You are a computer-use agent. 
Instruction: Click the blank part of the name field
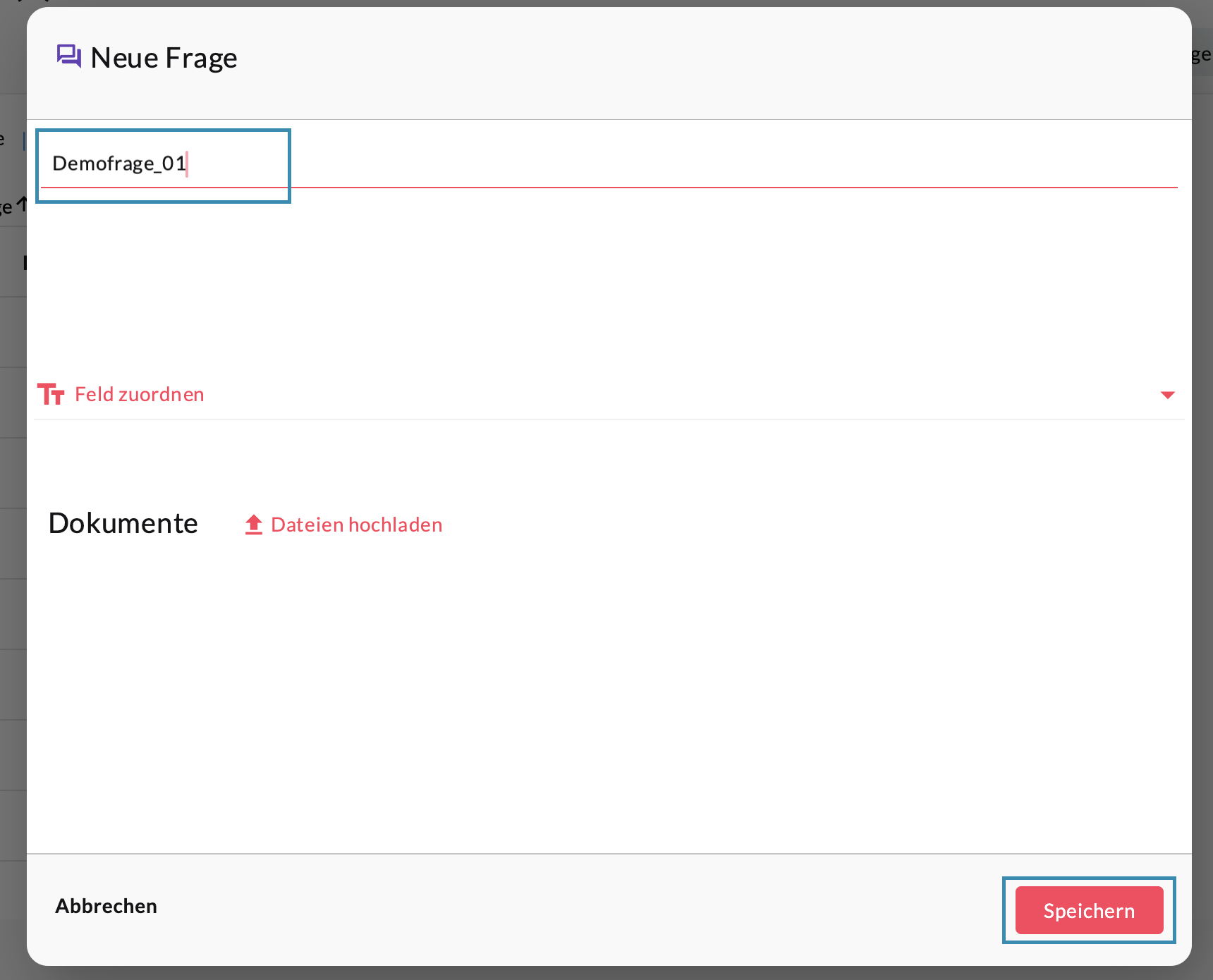click(705, 164)
